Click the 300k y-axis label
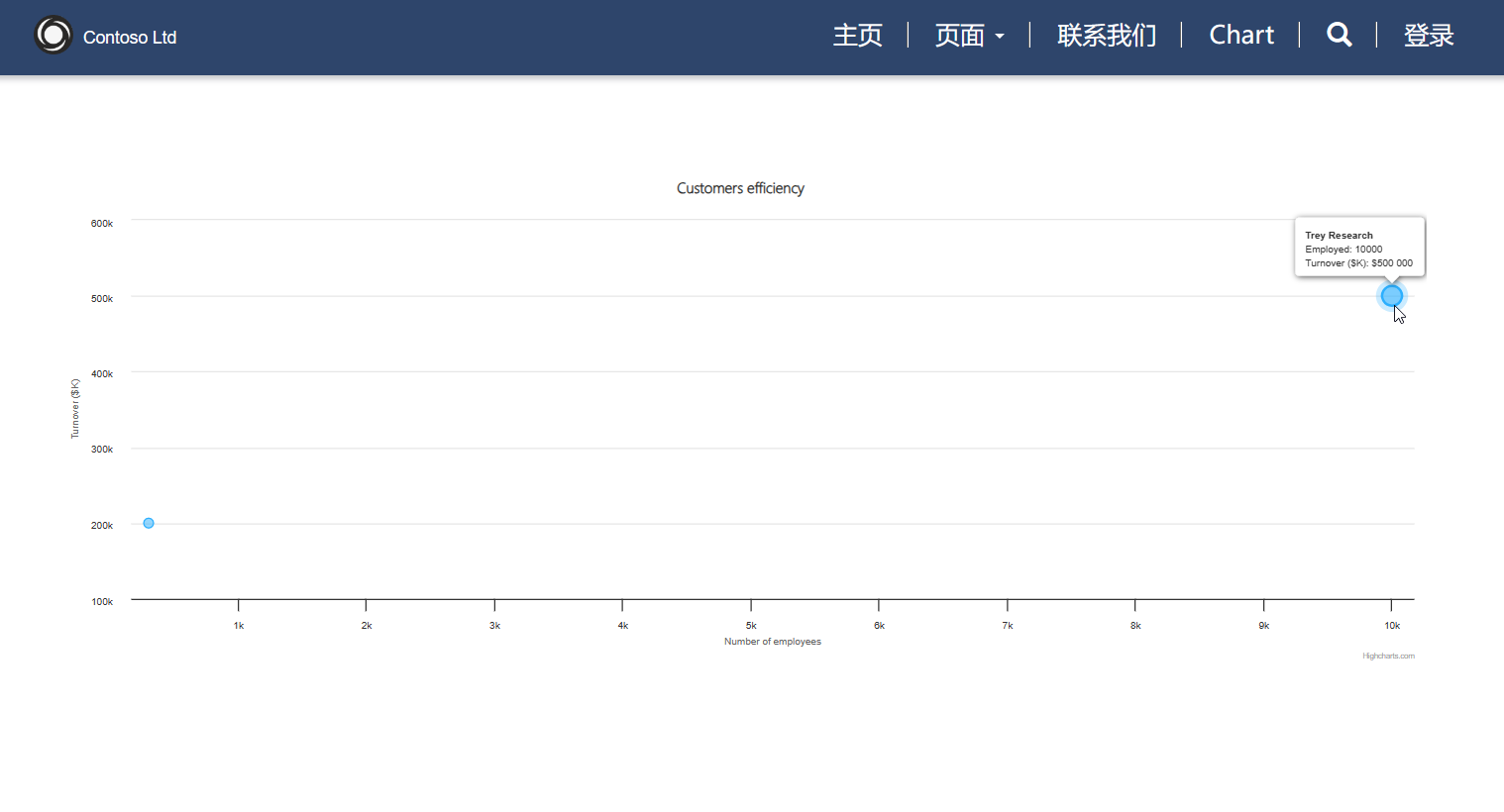 click(102, 450)
